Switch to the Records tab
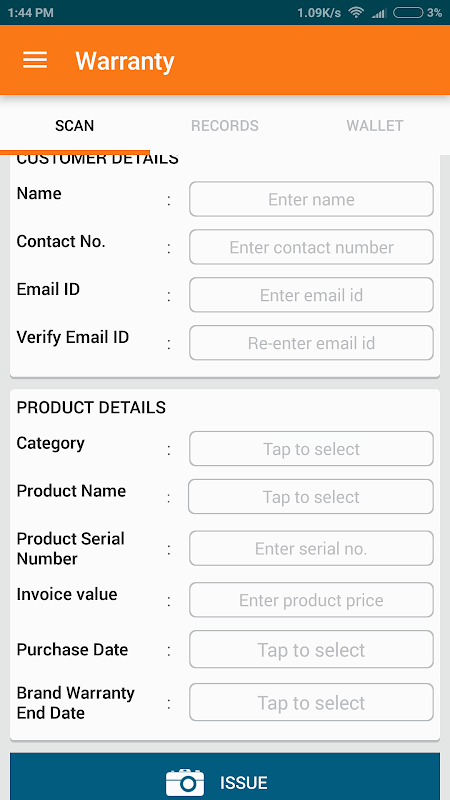 (x=224, y=126)
